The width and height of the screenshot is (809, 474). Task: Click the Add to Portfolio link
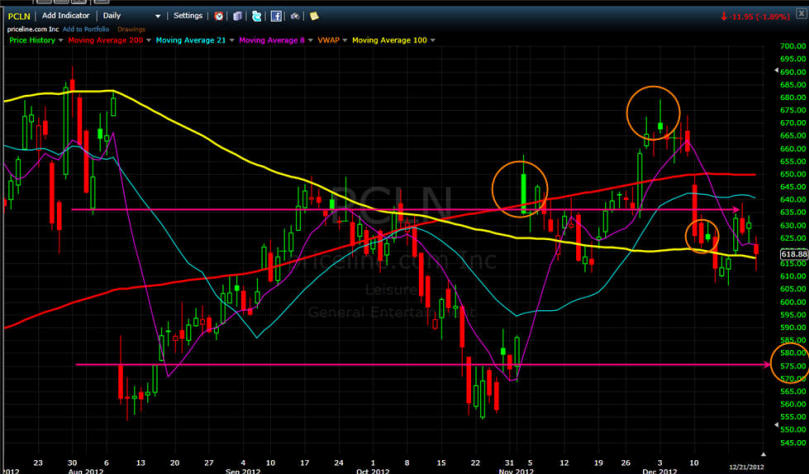[87, 30]
